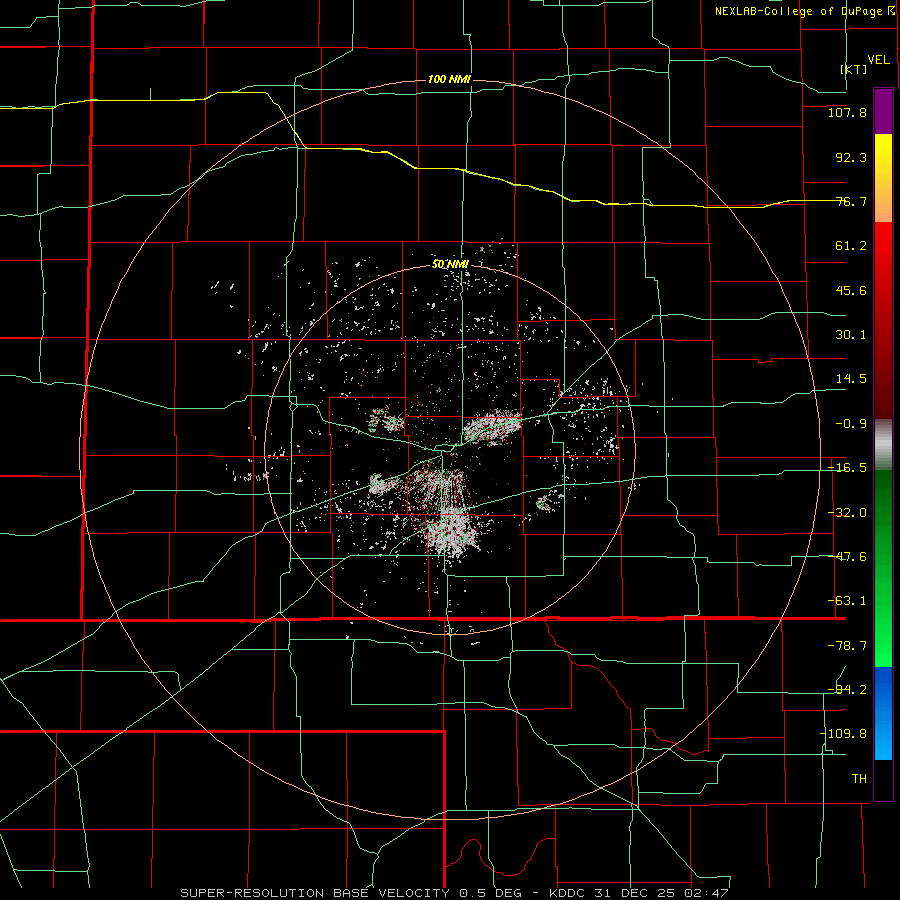Click the Super-Resolution Base Velocity caption
The height and width of the screenshot is (900, 900).
pyautogui.click(x=455, y=893)
